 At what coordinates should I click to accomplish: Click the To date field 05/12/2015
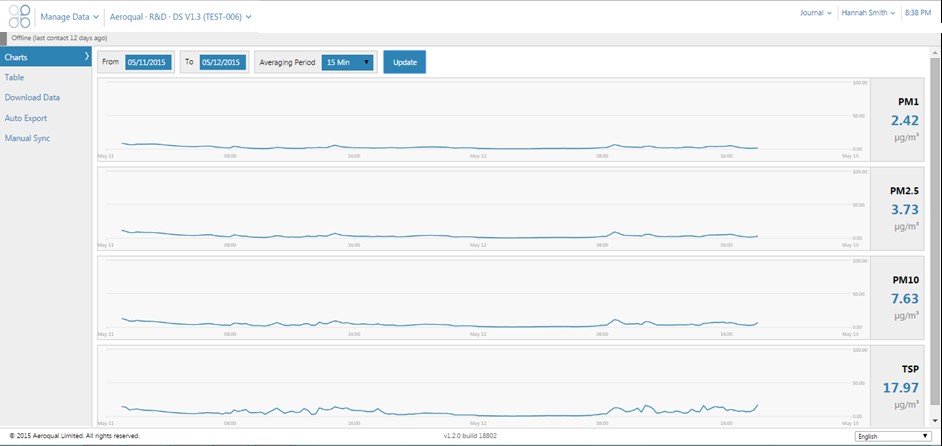[223, 62]
